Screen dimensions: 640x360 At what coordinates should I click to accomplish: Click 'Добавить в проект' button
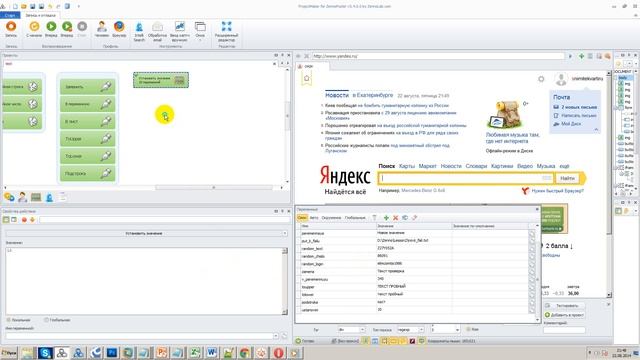tap(564, 315)
